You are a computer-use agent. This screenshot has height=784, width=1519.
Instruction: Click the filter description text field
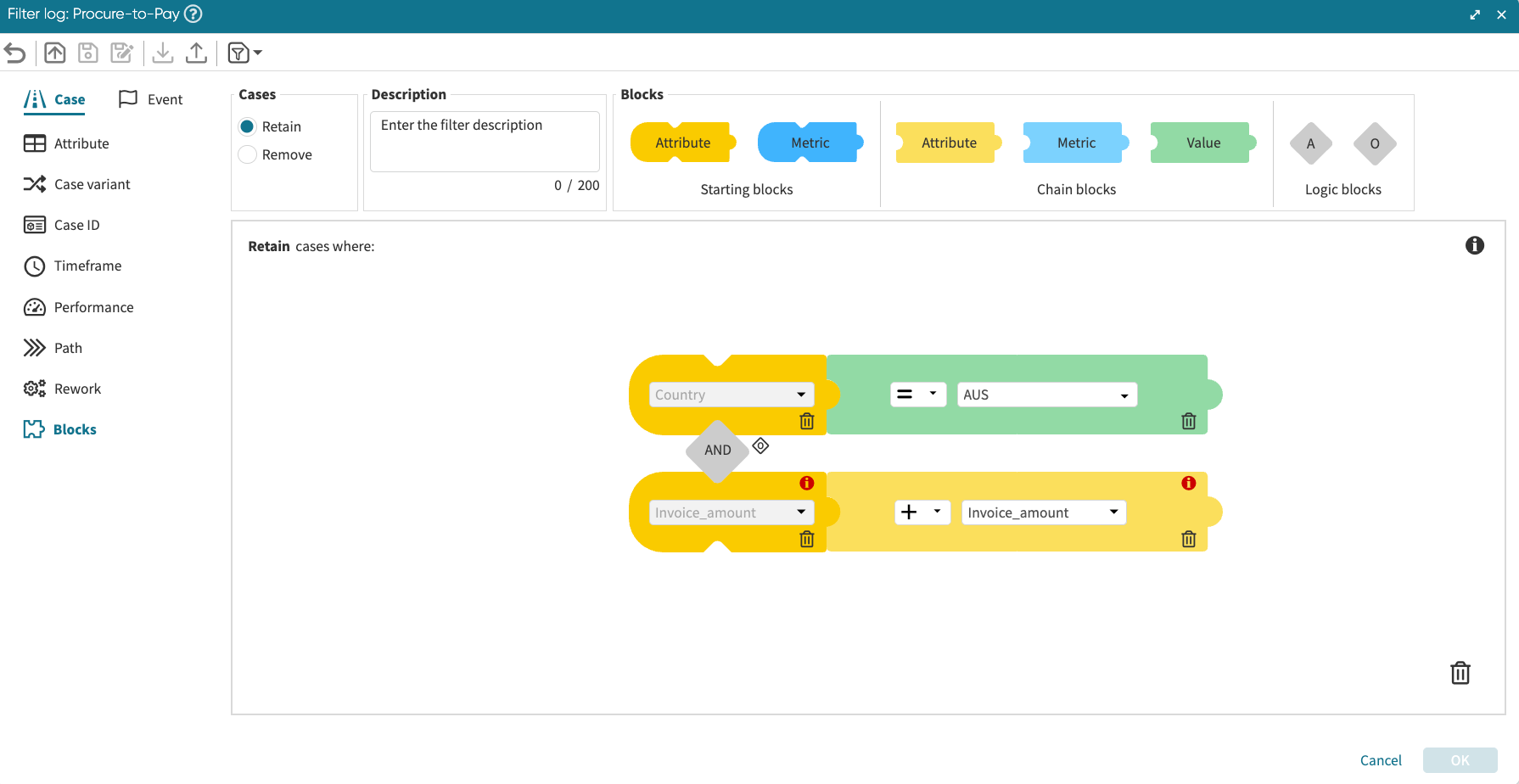[485, 141]
